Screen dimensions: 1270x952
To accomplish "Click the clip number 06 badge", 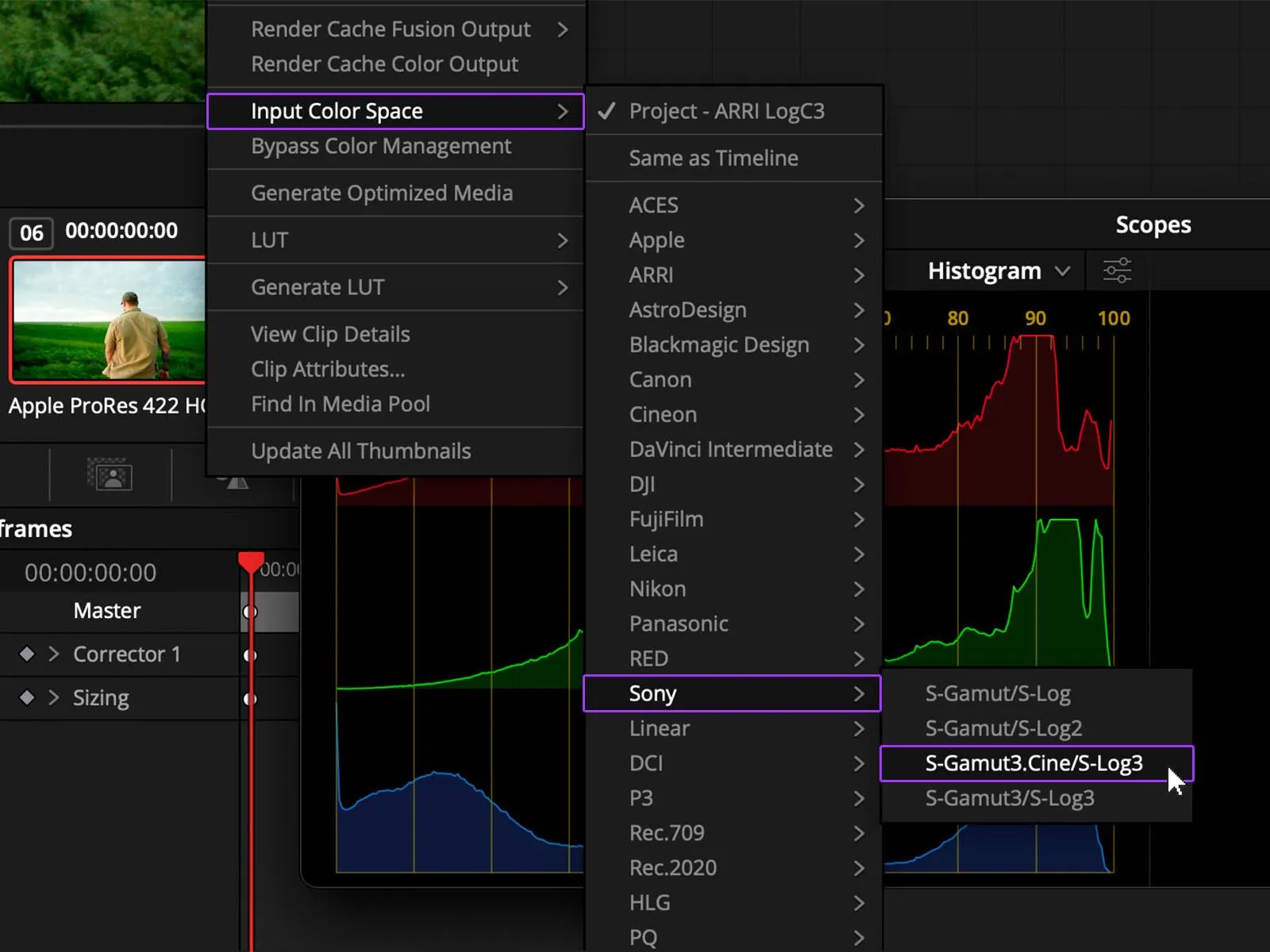I will [32, 232].
